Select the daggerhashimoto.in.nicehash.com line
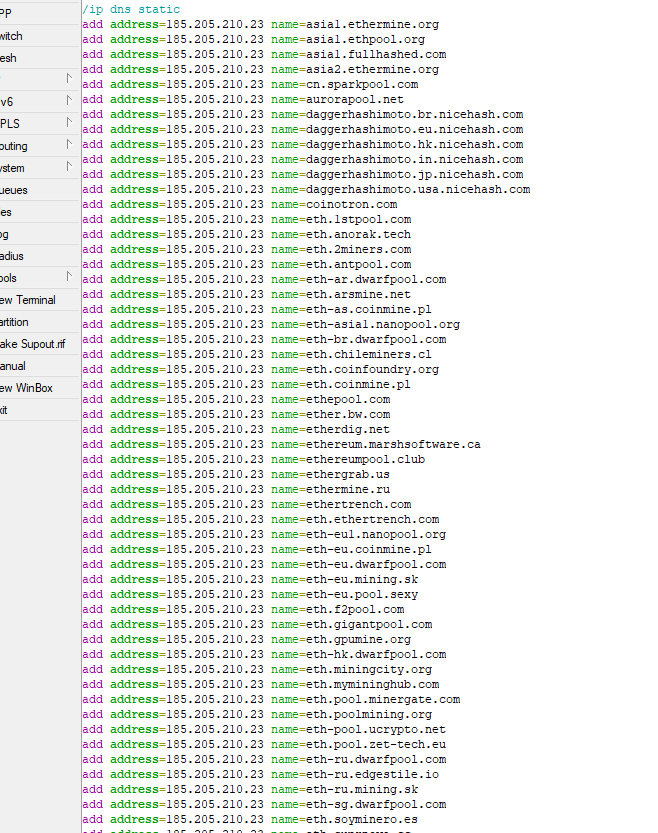Image resolution: width=658 pixels, height=833 pixels. [x=303, y=159]
